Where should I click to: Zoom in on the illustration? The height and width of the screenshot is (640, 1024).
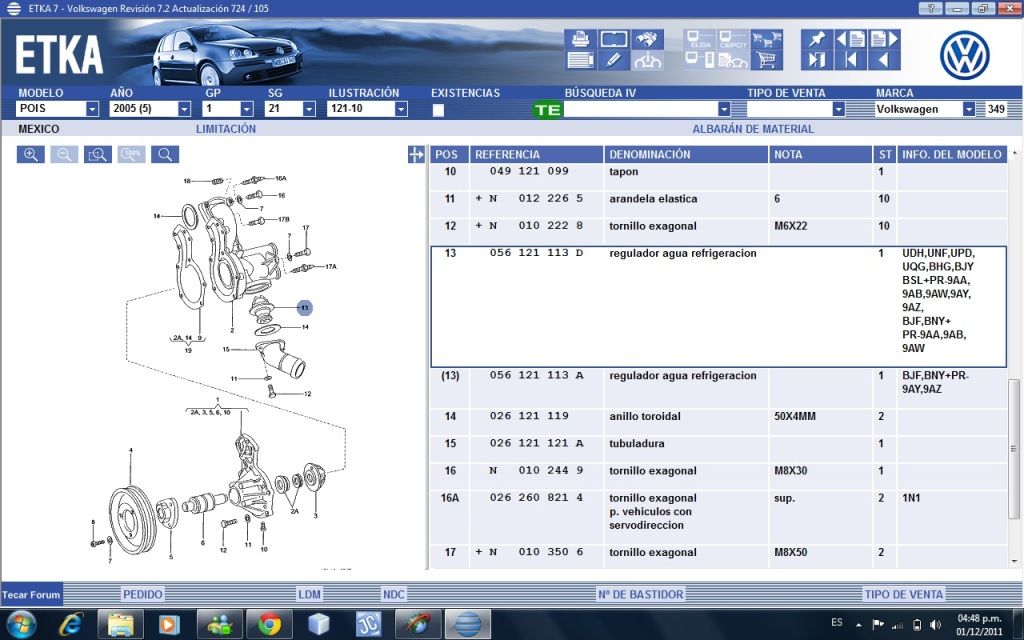click(31, 155)
